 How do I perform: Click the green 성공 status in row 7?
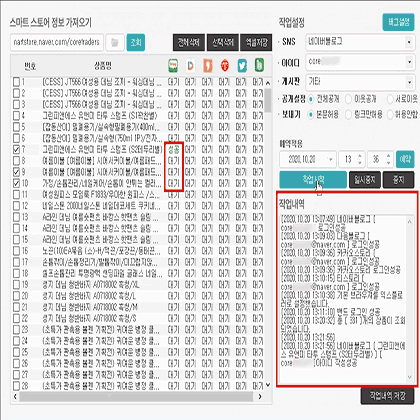[x=173, y=149]
